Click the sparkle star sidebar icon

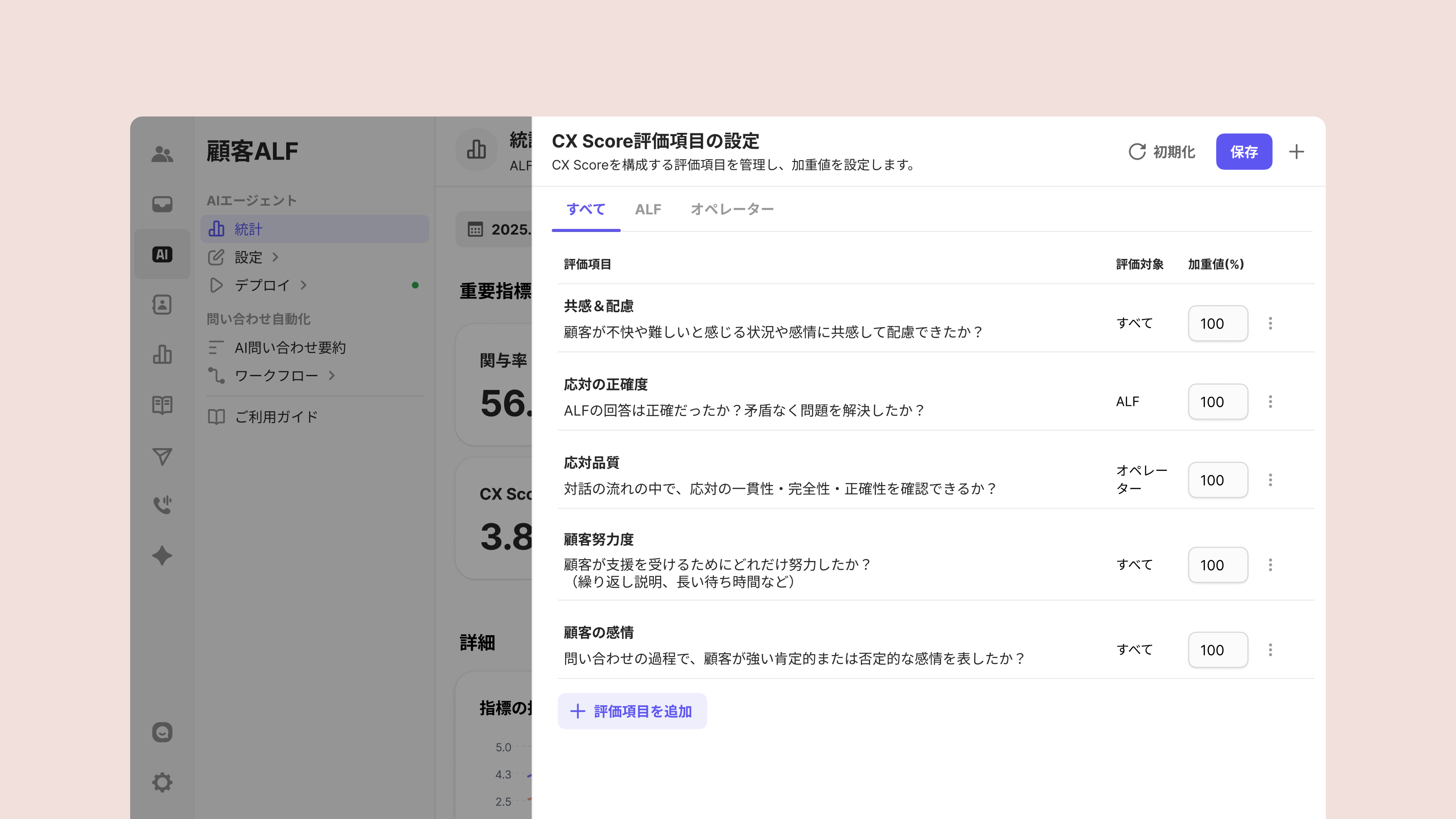[162, 555]
